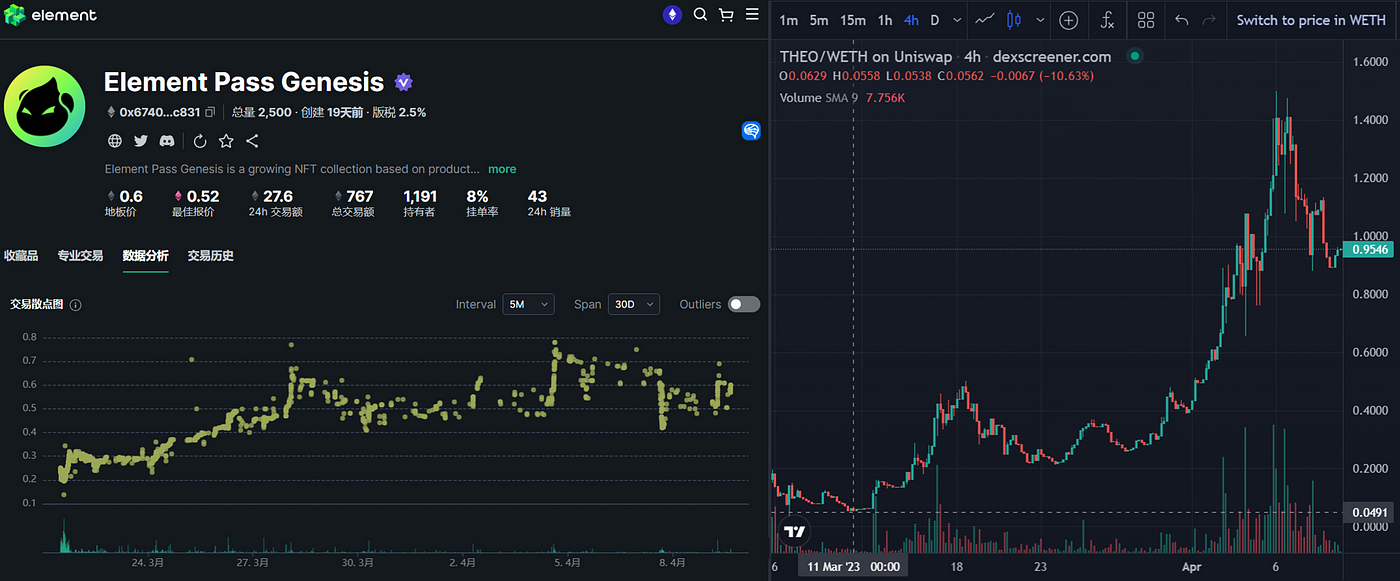The width and height of the screenshot is (1400, 581).
Task: Click the search magnifier icon
Action: [700, 15]
